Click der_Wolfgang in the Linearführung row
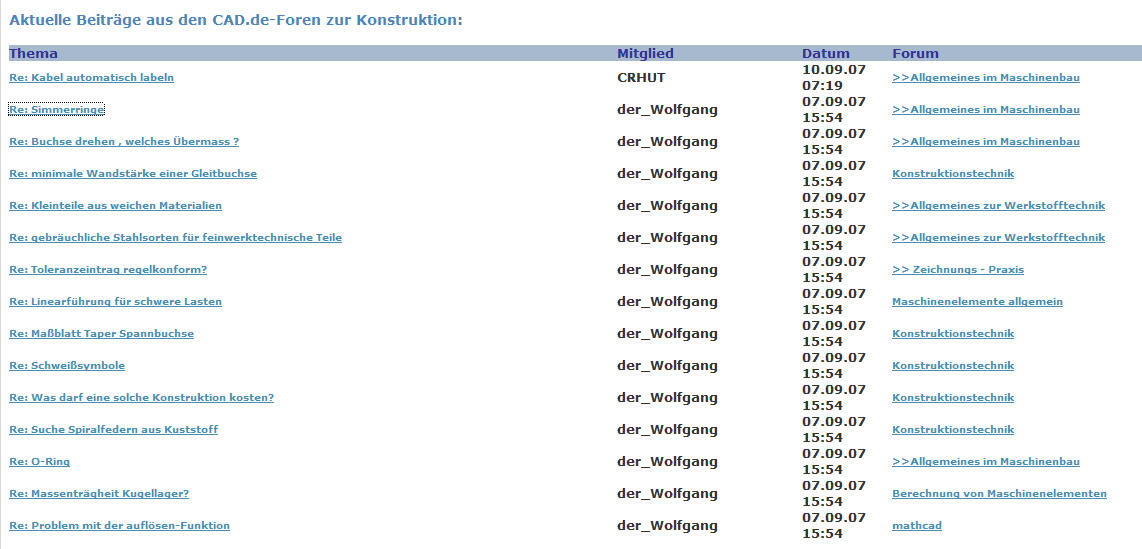The width and height of the screenshot is (1142, 549). click(x=667, y=302)
